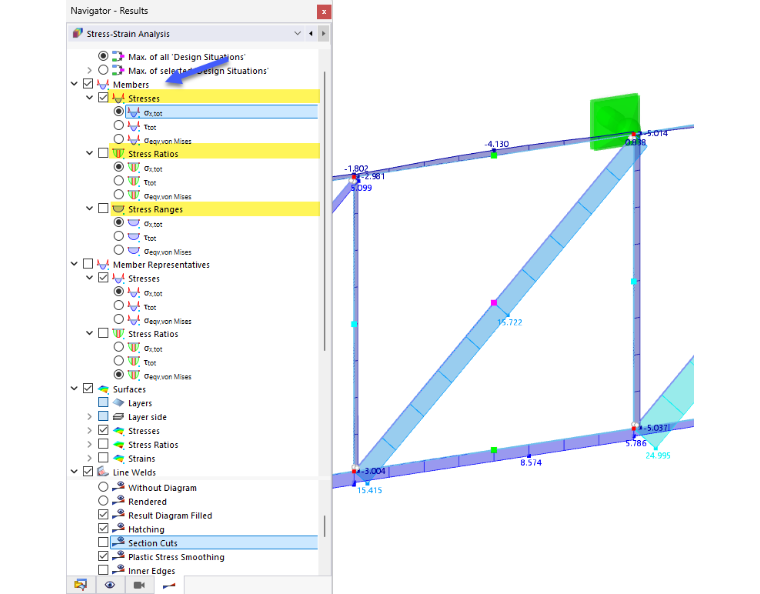
Task: Click the Layers icon
Action: [x=118, y=403]
